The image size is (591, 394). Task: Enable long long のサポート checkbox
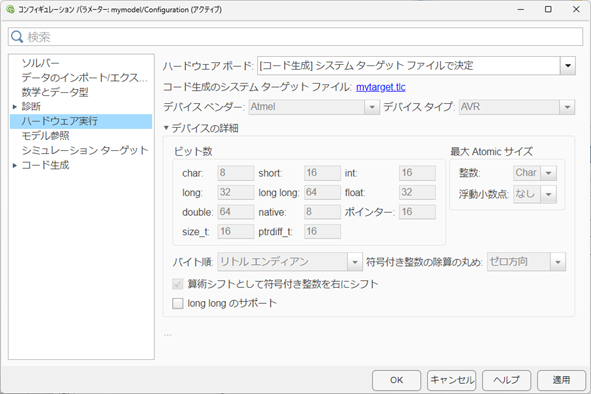pyautogui.click(x=178, y=304)
